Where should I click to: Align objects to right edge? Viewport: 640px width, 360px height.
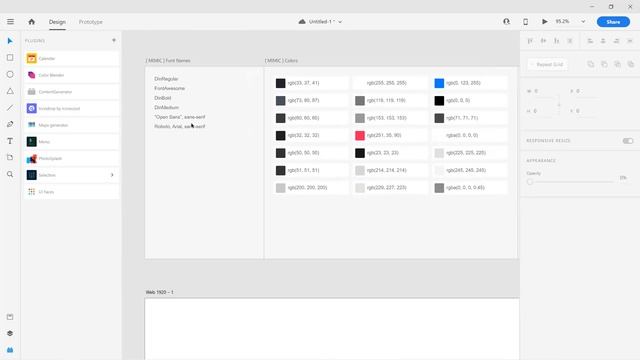616,41
